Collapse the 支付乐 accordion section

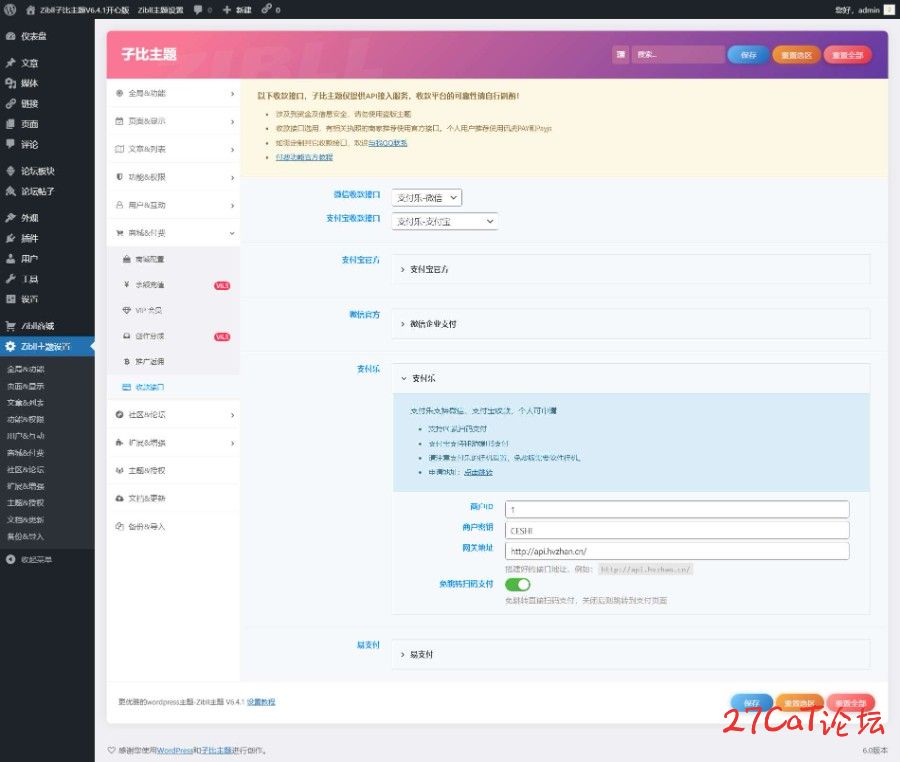[631, 378]
